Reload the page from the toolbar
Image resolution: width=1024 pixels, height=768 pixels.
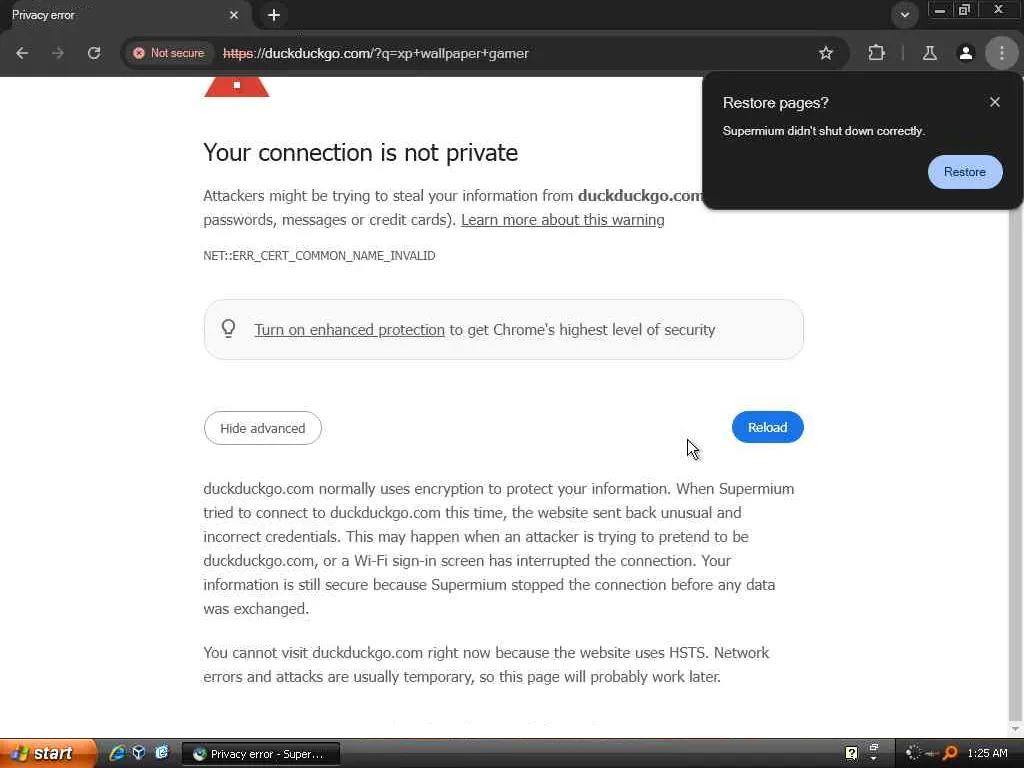coord(94,53)
